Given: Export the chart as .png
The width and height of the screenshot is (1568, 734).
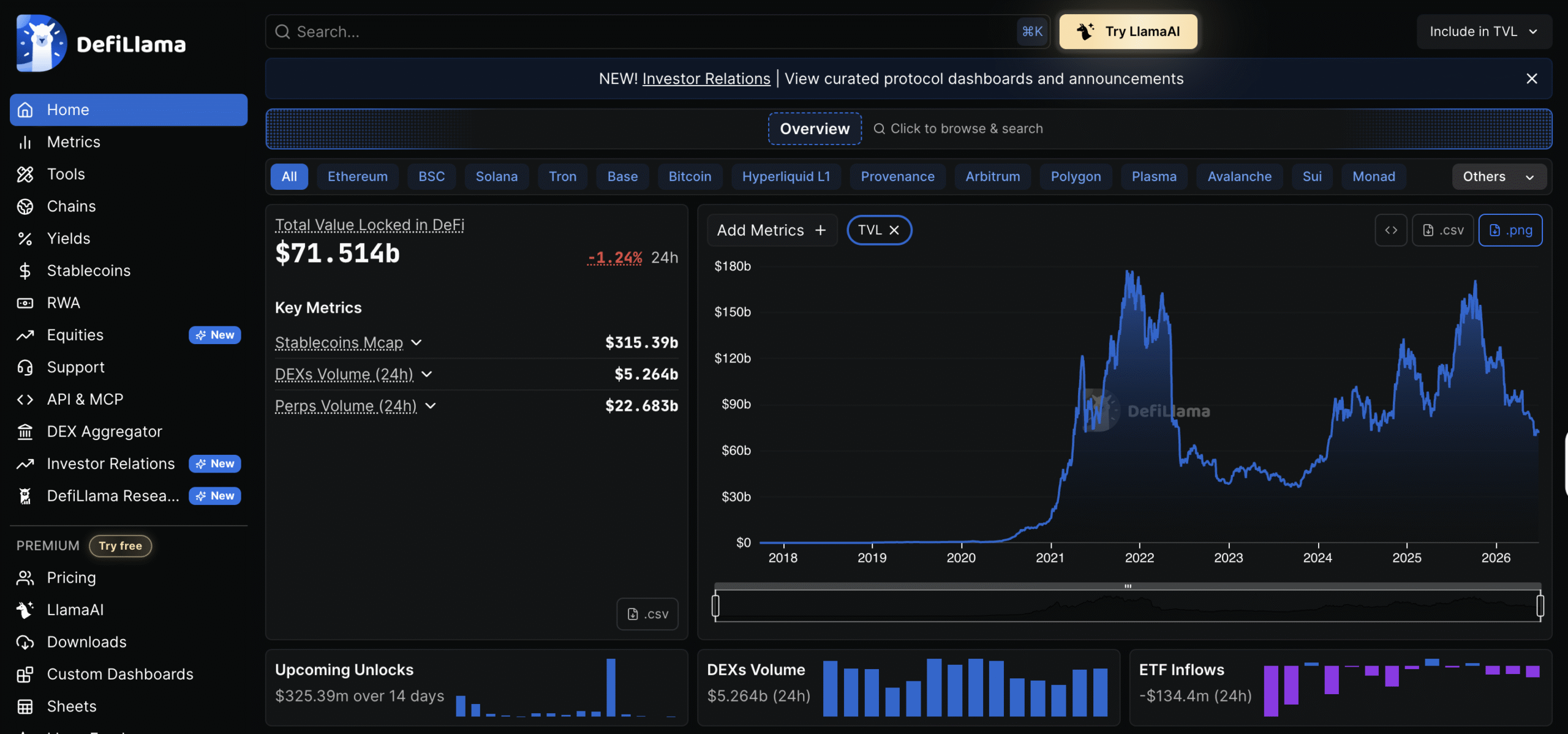Looking at the screenshot, I should click(1510, 230).
